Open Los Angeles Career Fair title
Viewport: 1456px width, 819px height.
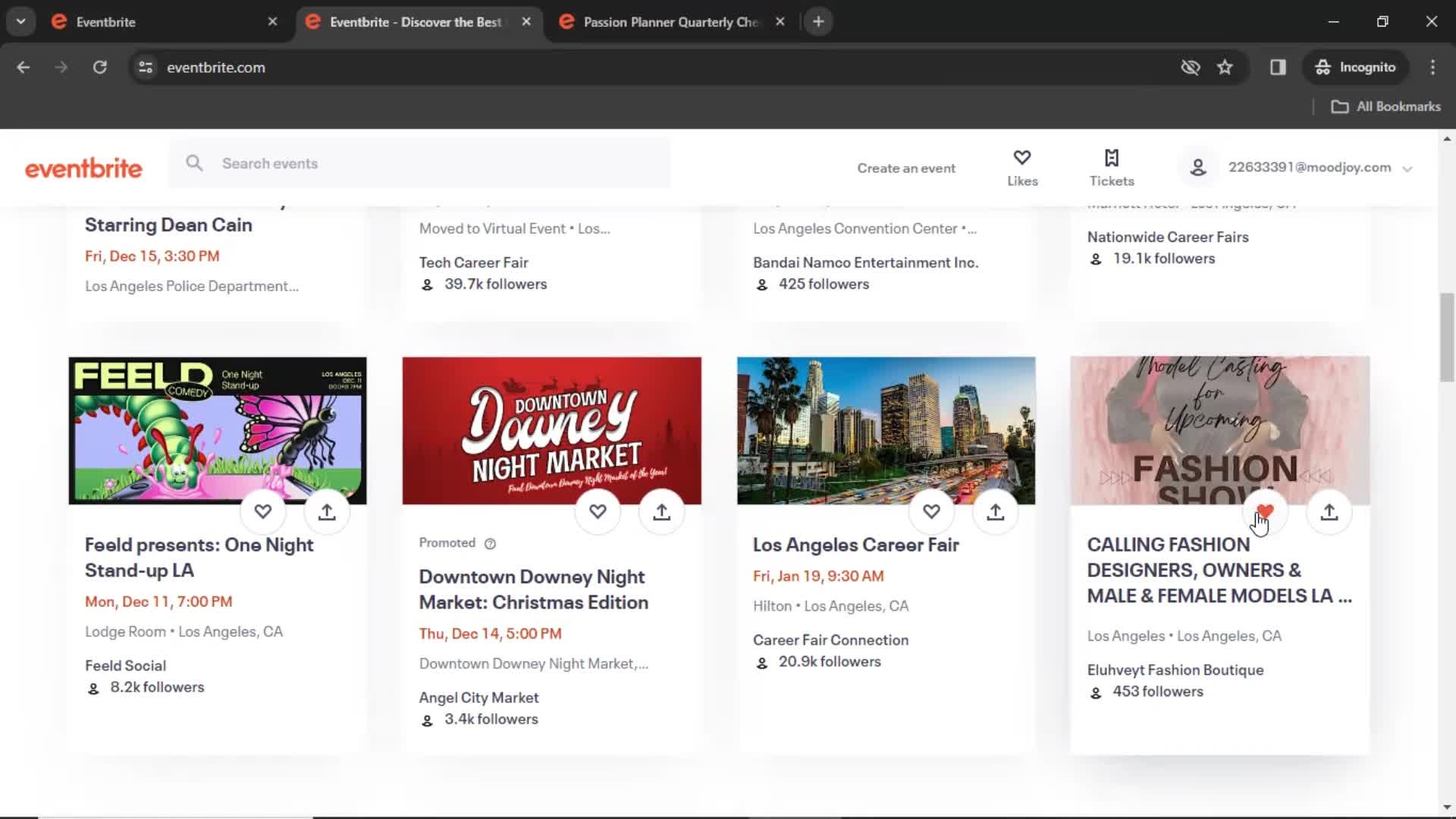click(855, 544)
